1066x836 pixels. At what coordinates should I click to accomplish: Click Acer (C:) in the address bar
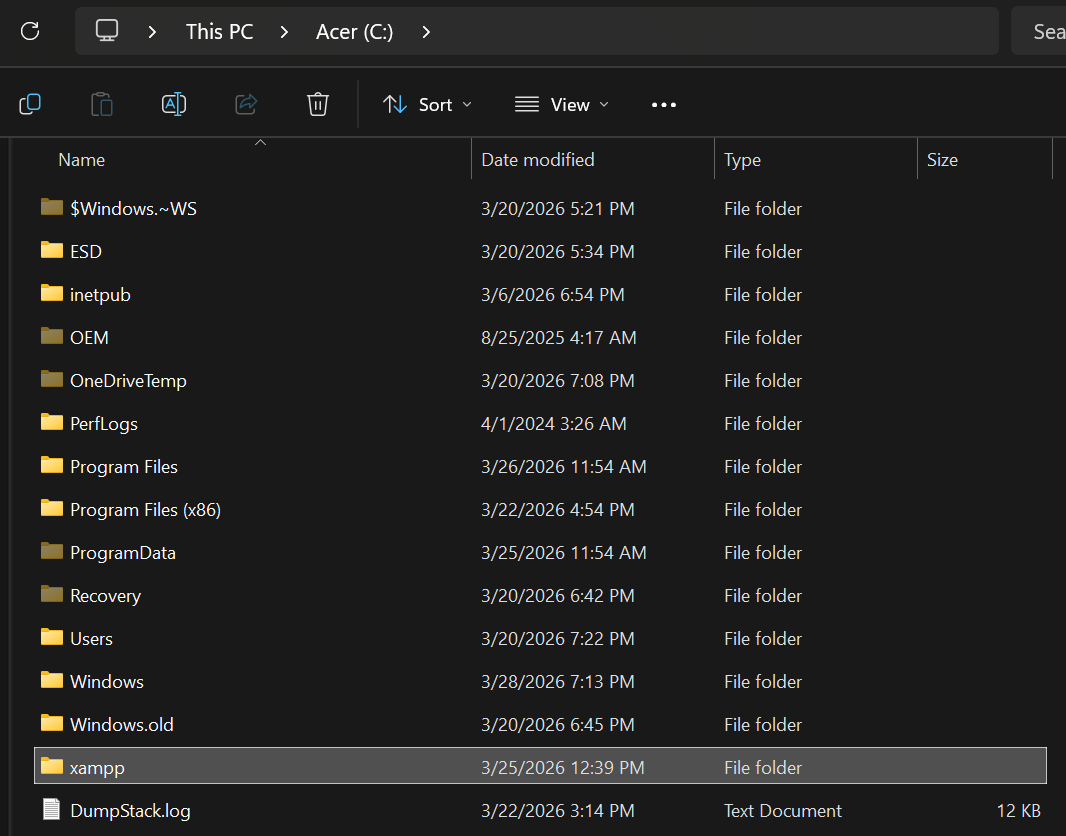point(355,32)
